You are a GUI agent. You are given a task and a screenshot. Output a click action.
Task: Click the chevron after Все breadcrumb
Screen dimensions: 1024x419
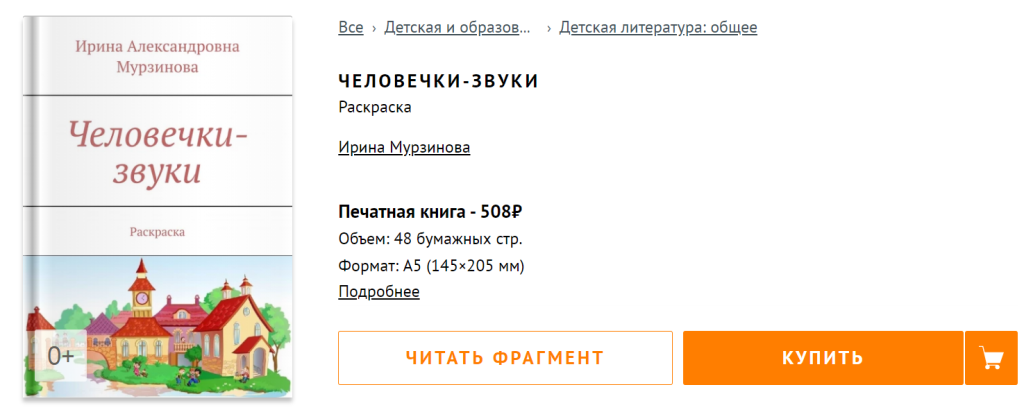[374, 28]
